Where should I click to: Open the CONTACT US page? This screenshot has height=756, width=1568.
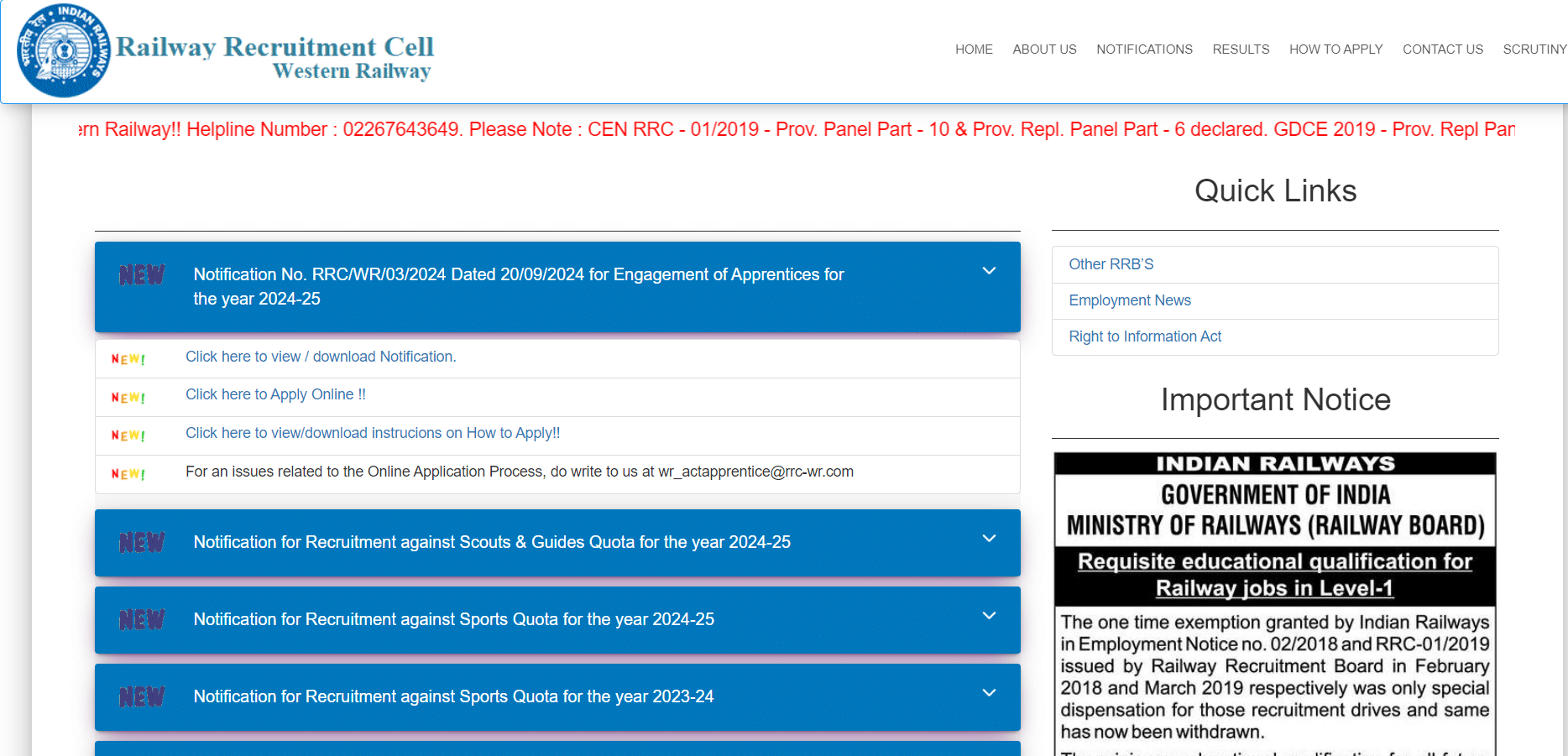tap(1442, 50)
